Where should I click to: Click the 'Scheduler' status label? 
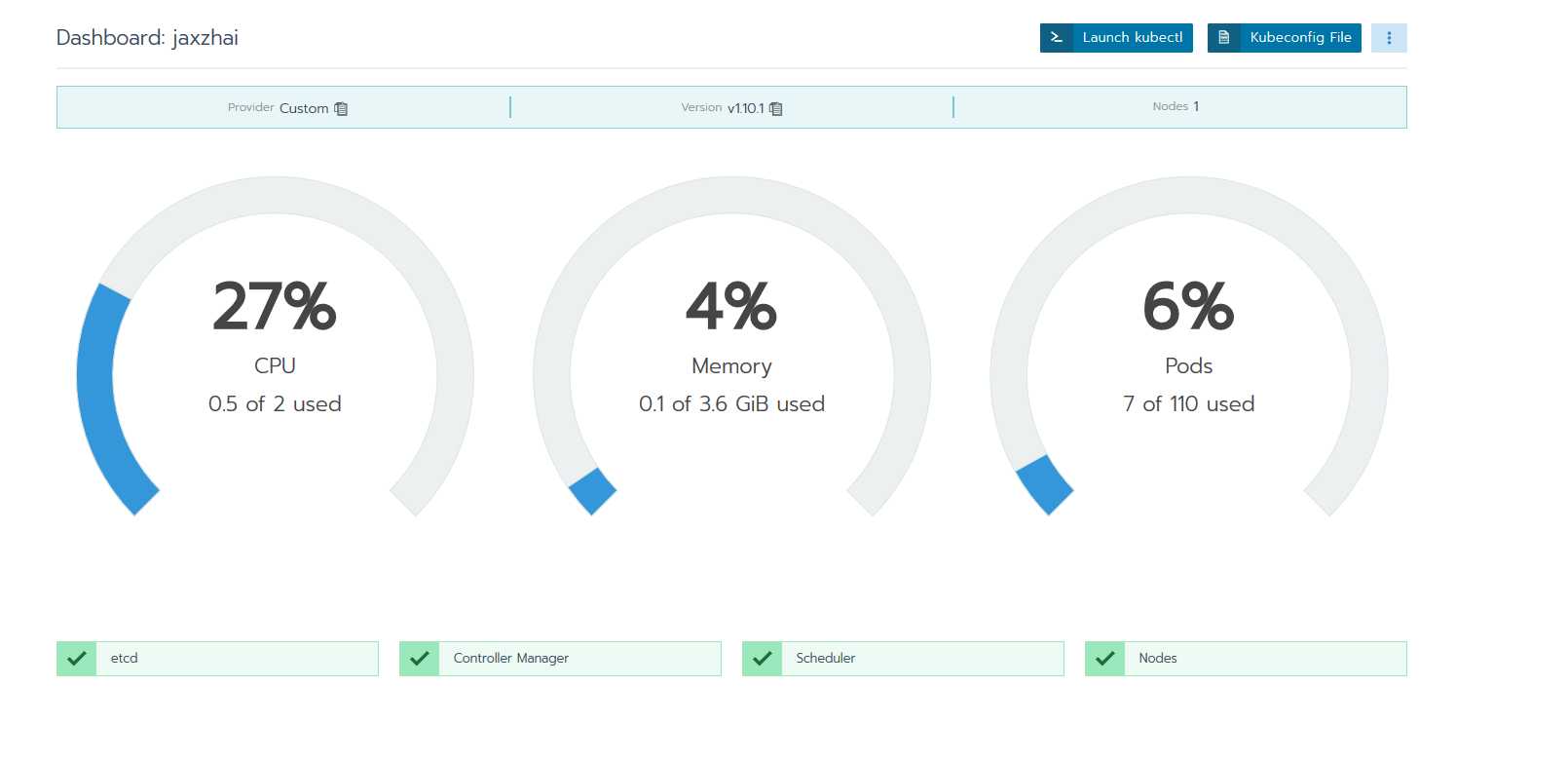(826, 659)
